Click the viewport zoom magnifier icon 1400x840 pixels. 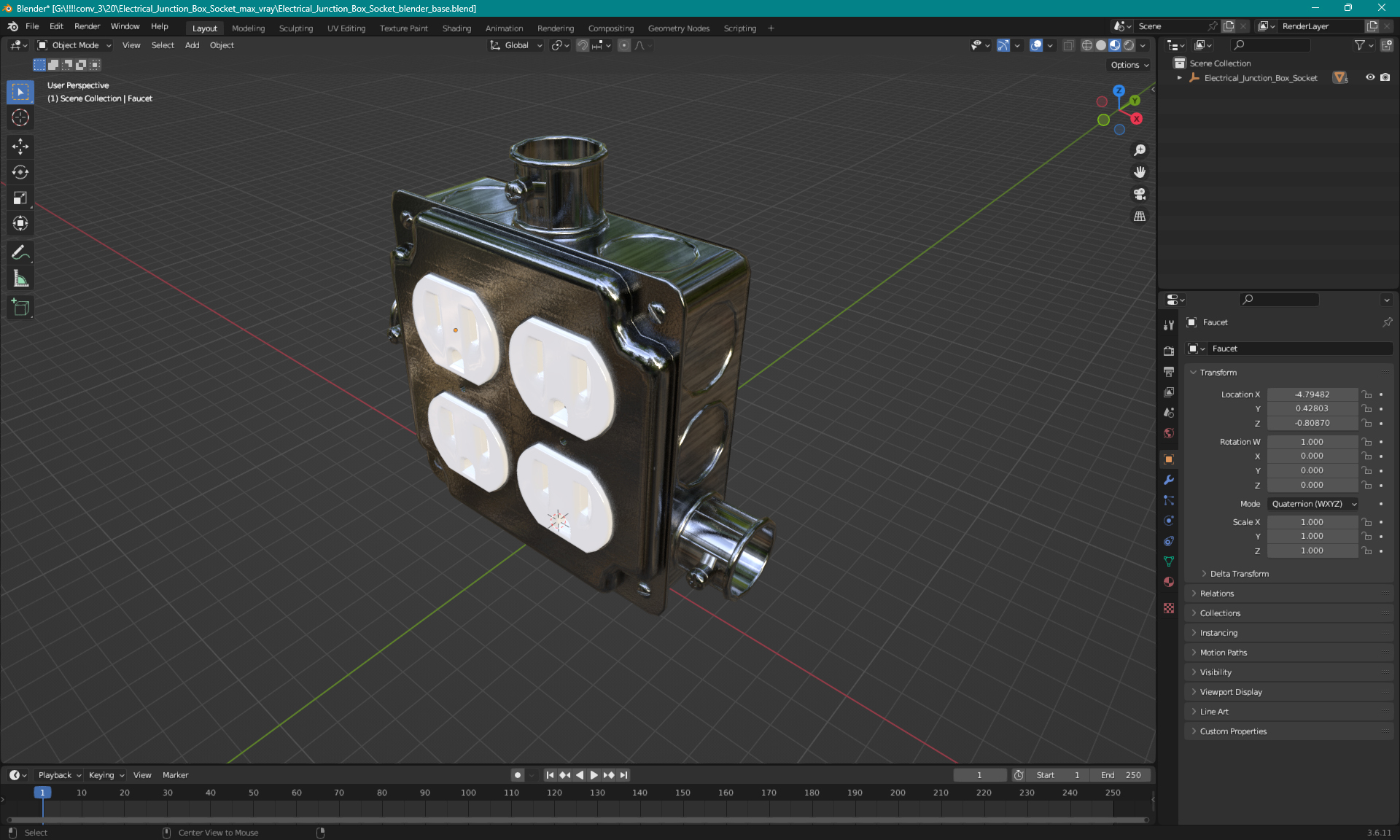tap(1140, 150)
